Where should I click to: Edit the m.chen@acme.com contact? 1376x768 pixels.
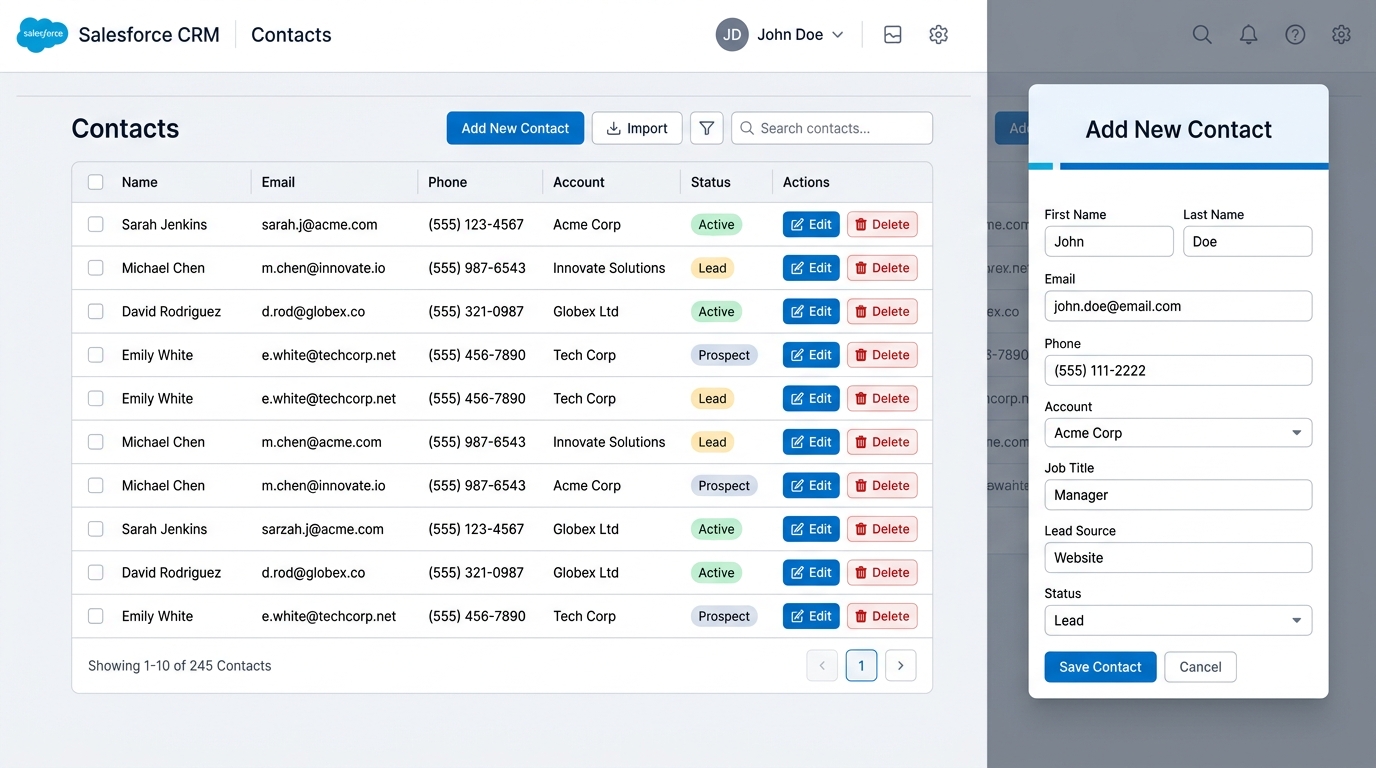(811, 442)
